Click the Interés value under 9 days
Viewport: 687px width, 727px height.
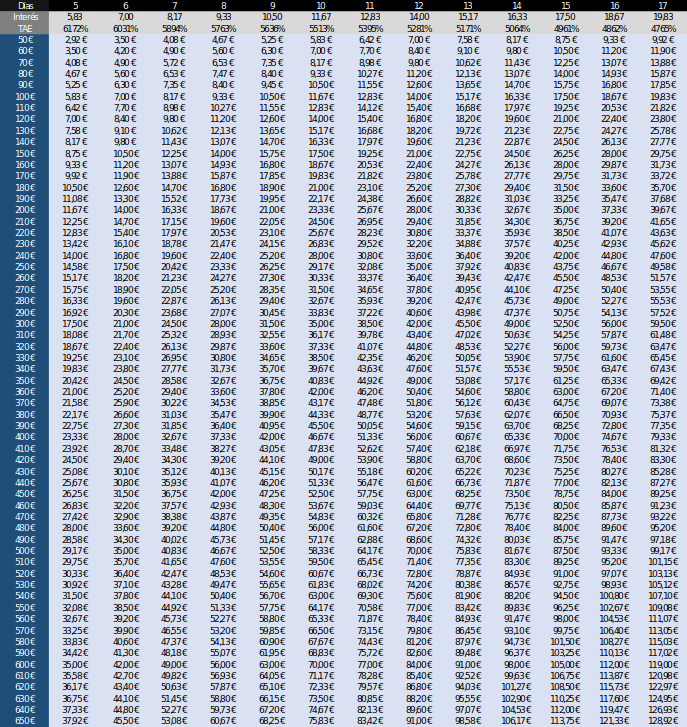click(272, 17)
